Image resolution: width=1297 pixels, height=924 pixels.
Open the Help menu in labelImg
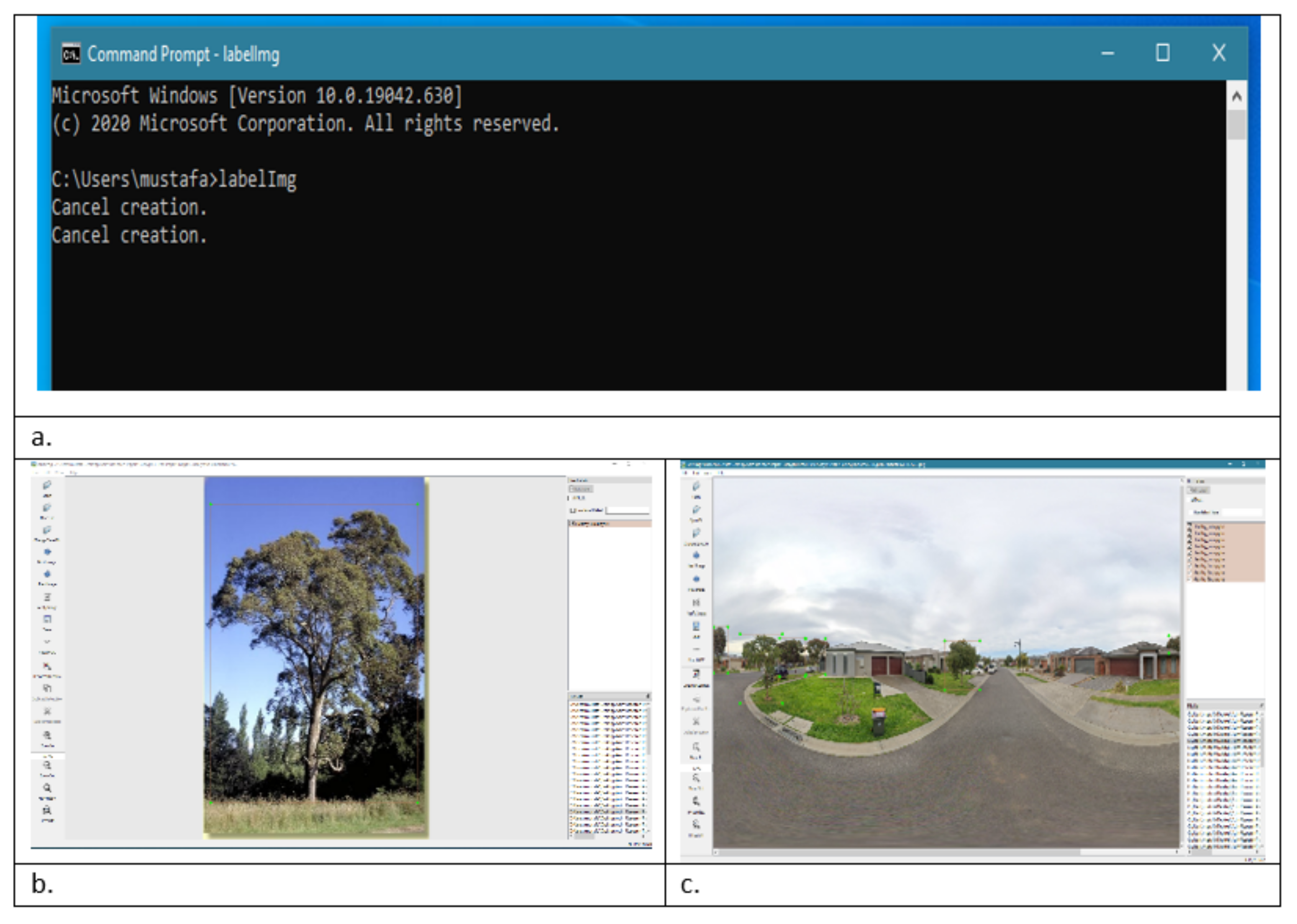(x=73, y=473)
